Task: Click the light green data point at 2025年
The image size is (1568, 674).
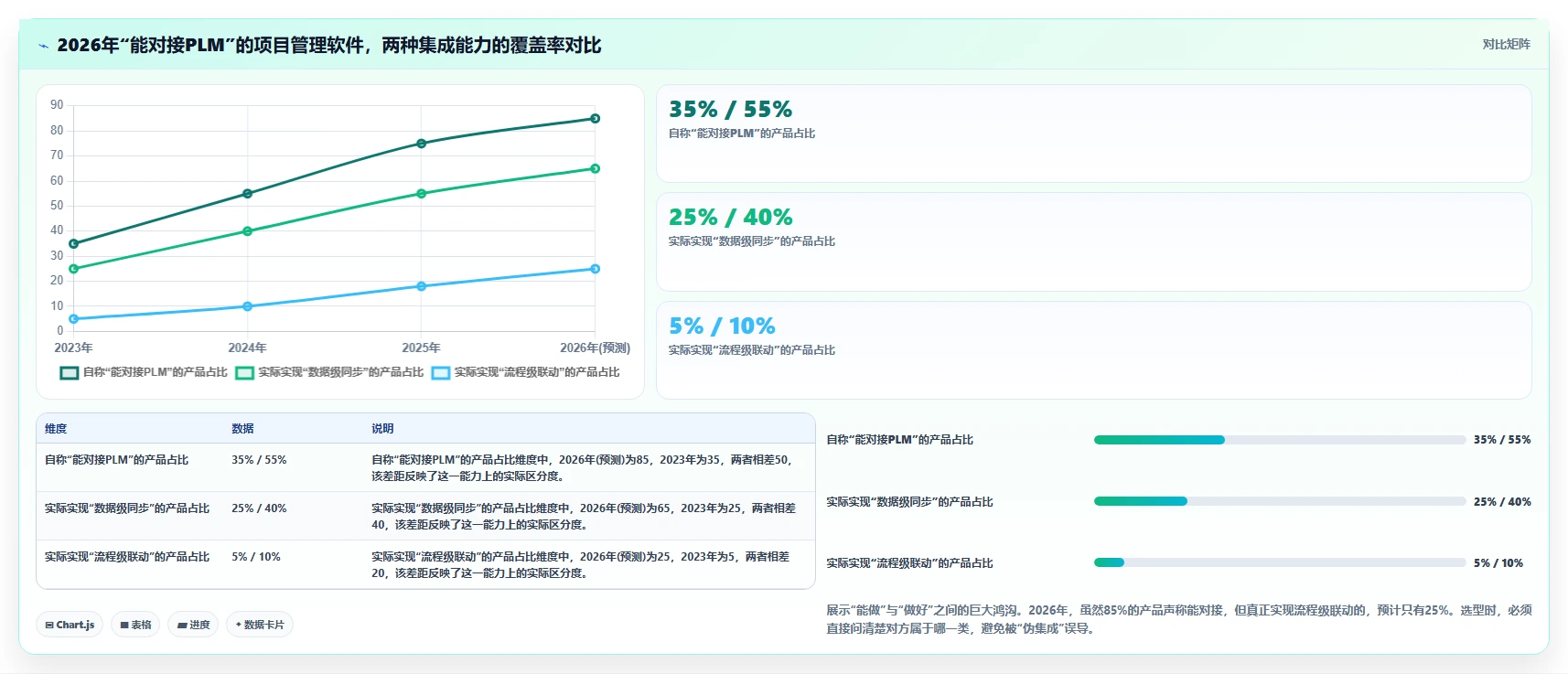Action: click(421, 194)
